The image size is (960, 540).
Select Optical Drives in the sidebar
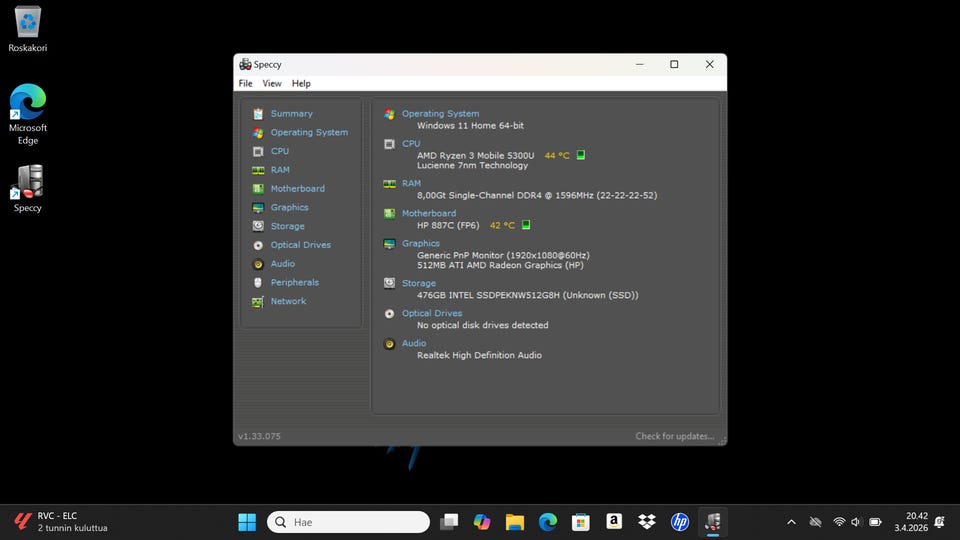point(301,245)
